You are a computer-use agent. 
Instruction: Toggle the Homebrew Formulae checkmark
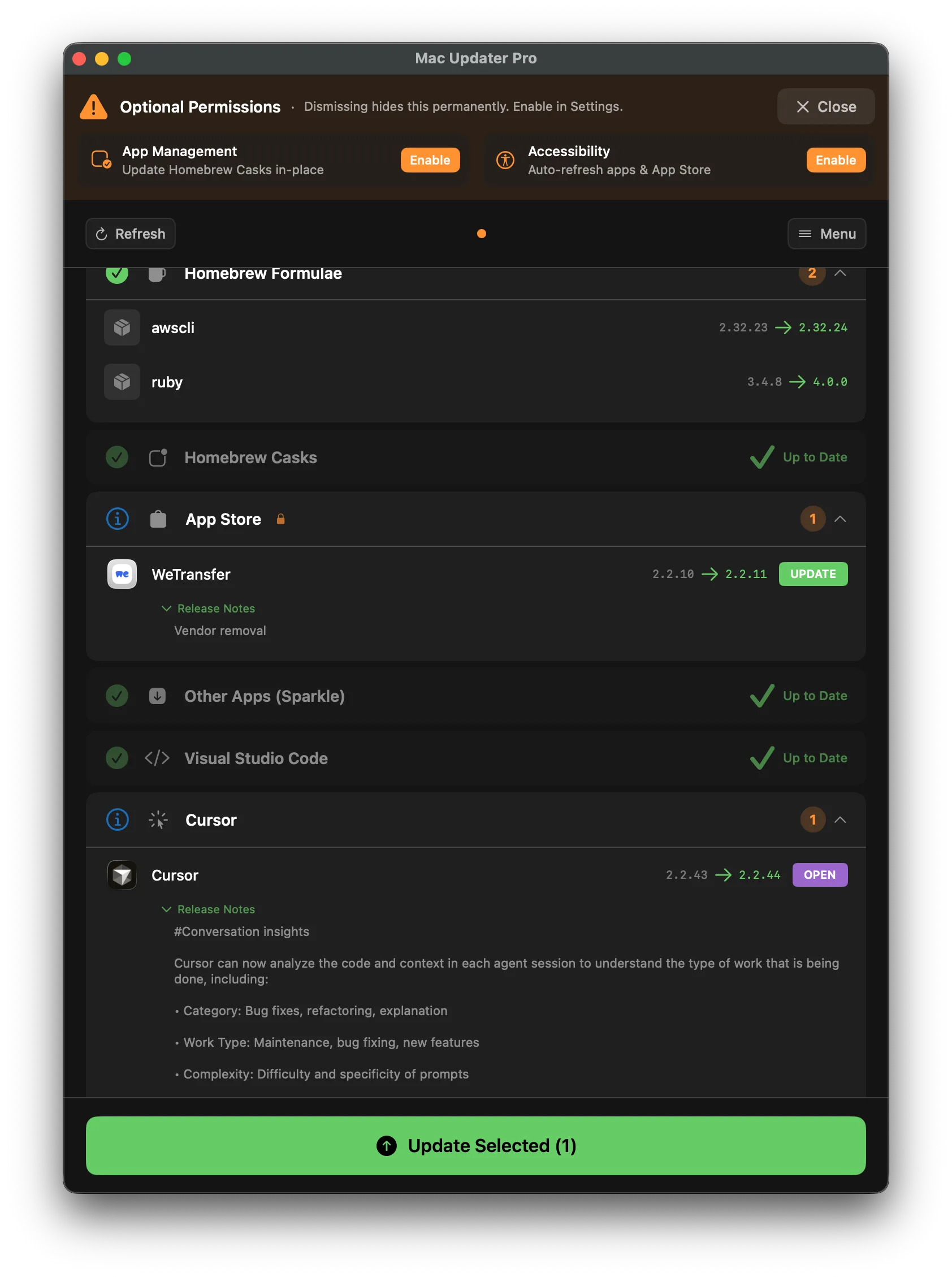[117, 274]
